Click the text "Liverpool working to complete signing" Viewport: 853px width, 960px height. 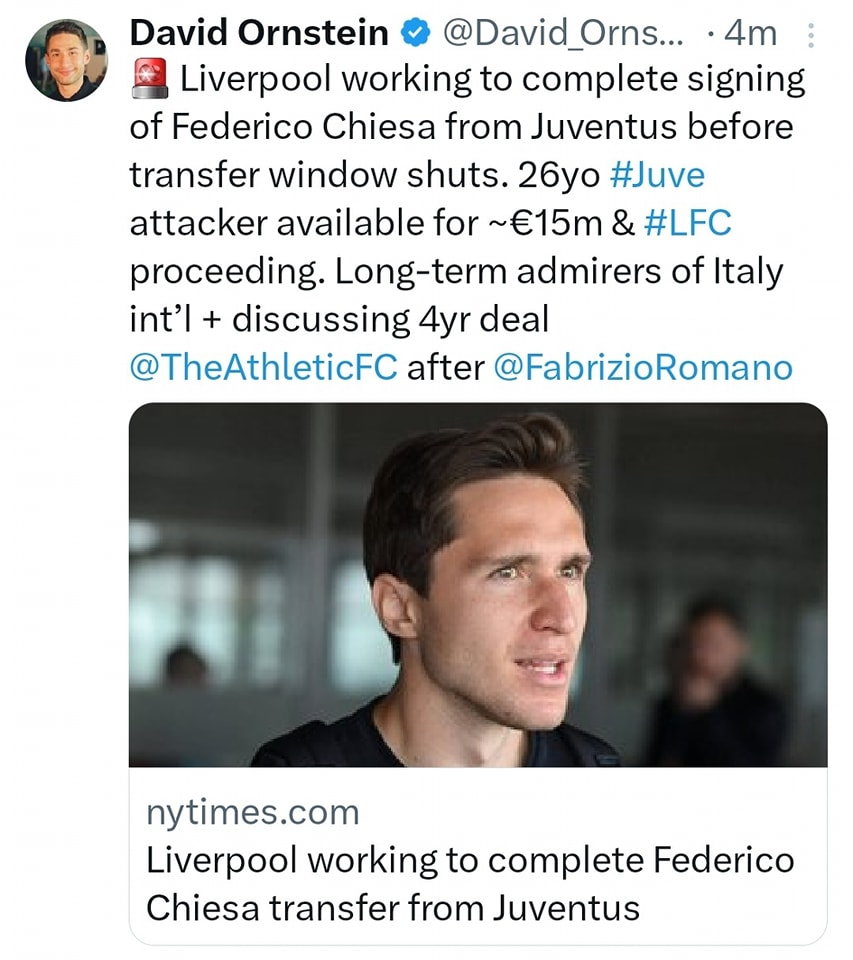click(492, 80)
